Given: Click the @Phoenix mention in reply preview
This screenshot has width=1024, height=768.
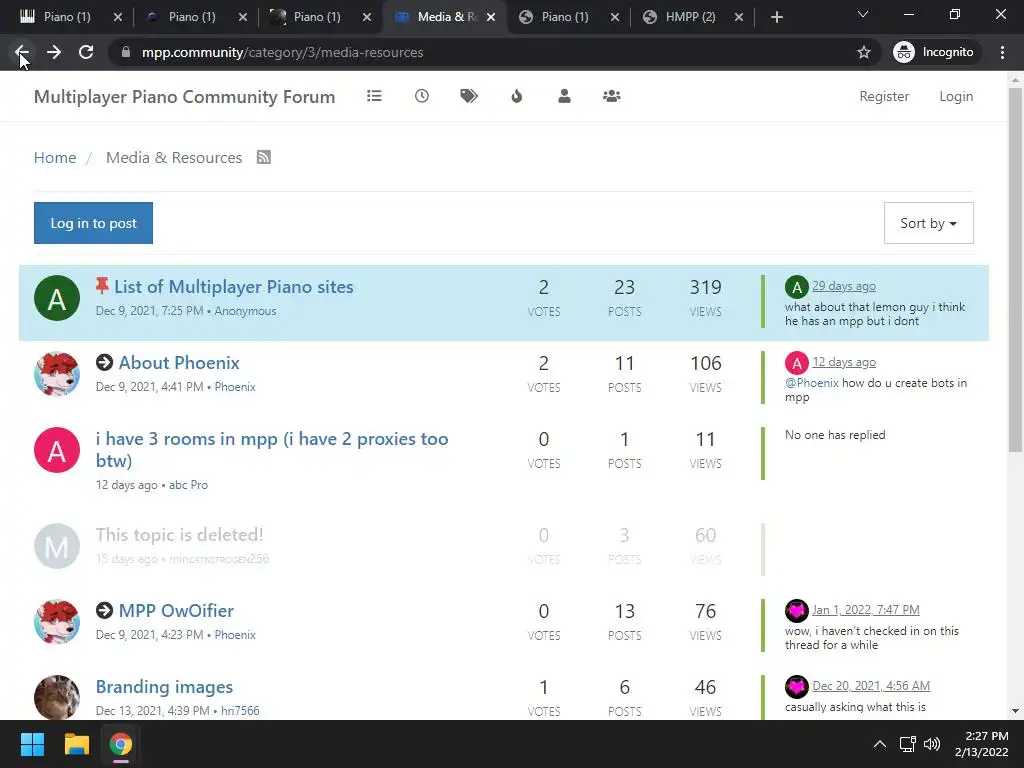Looking at the screenshot, I should coord(812,383).
